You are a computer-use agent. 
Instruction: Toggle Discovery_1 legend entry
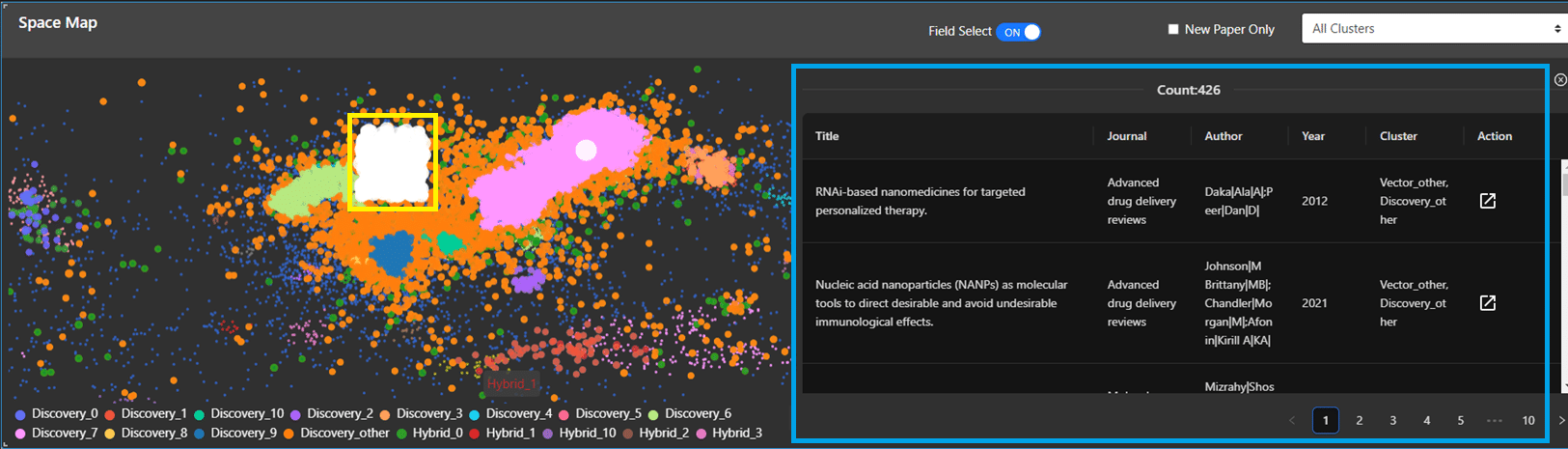click(x=146, y=413)
